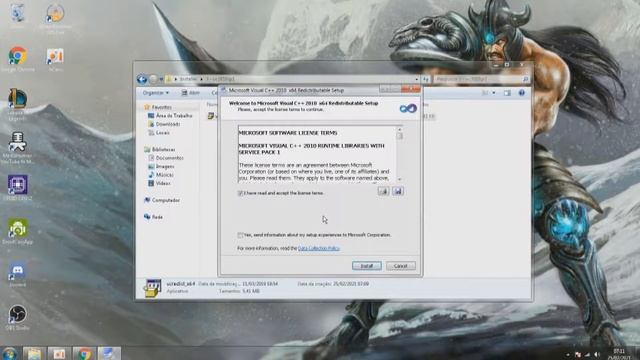This screenshot has width=640, height=360.
Task: Open Google Chrome from the taskbar
Action: pos(84,353)
